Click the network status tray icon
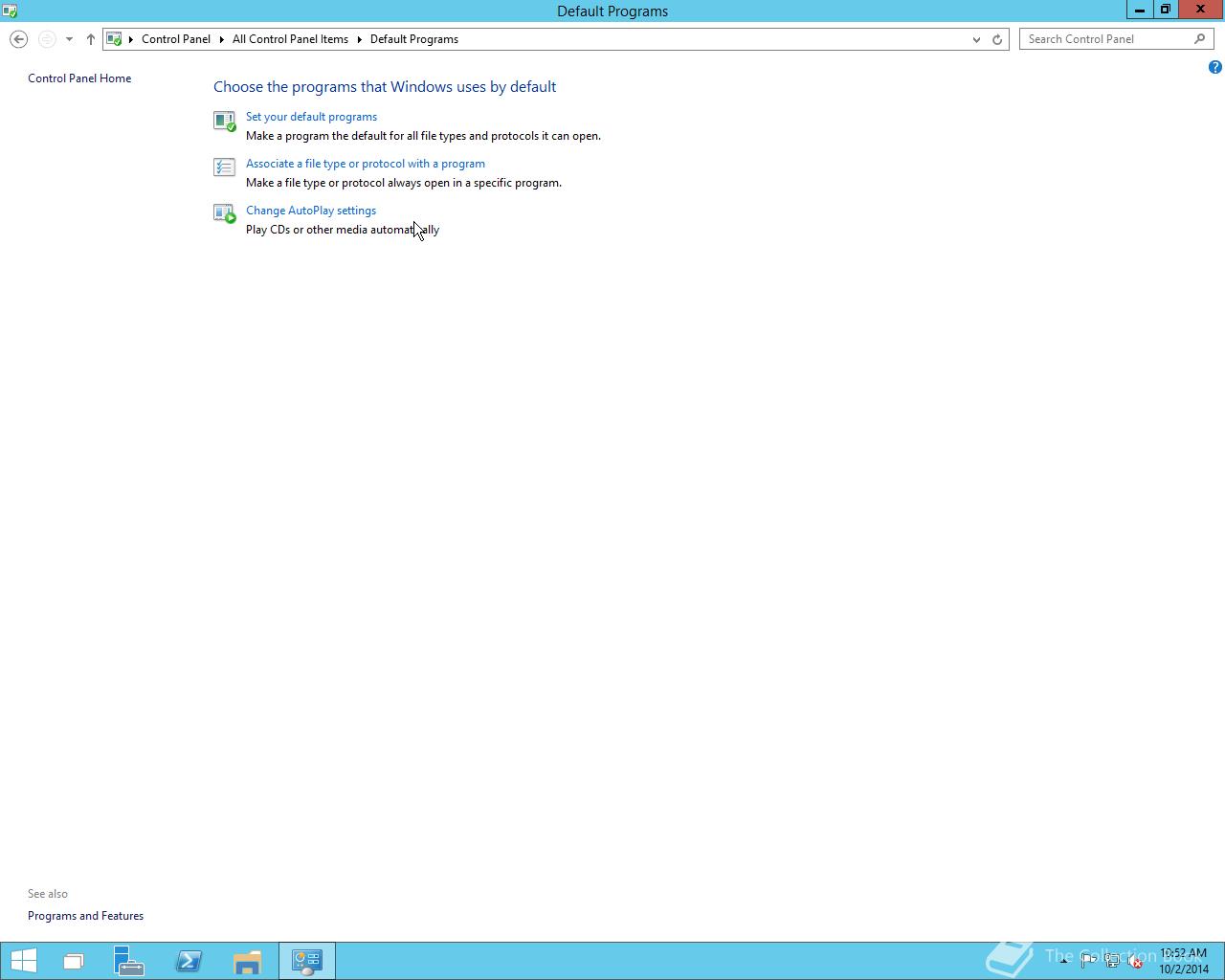This screenshot has width=1225, height=980. (1112, 962)
